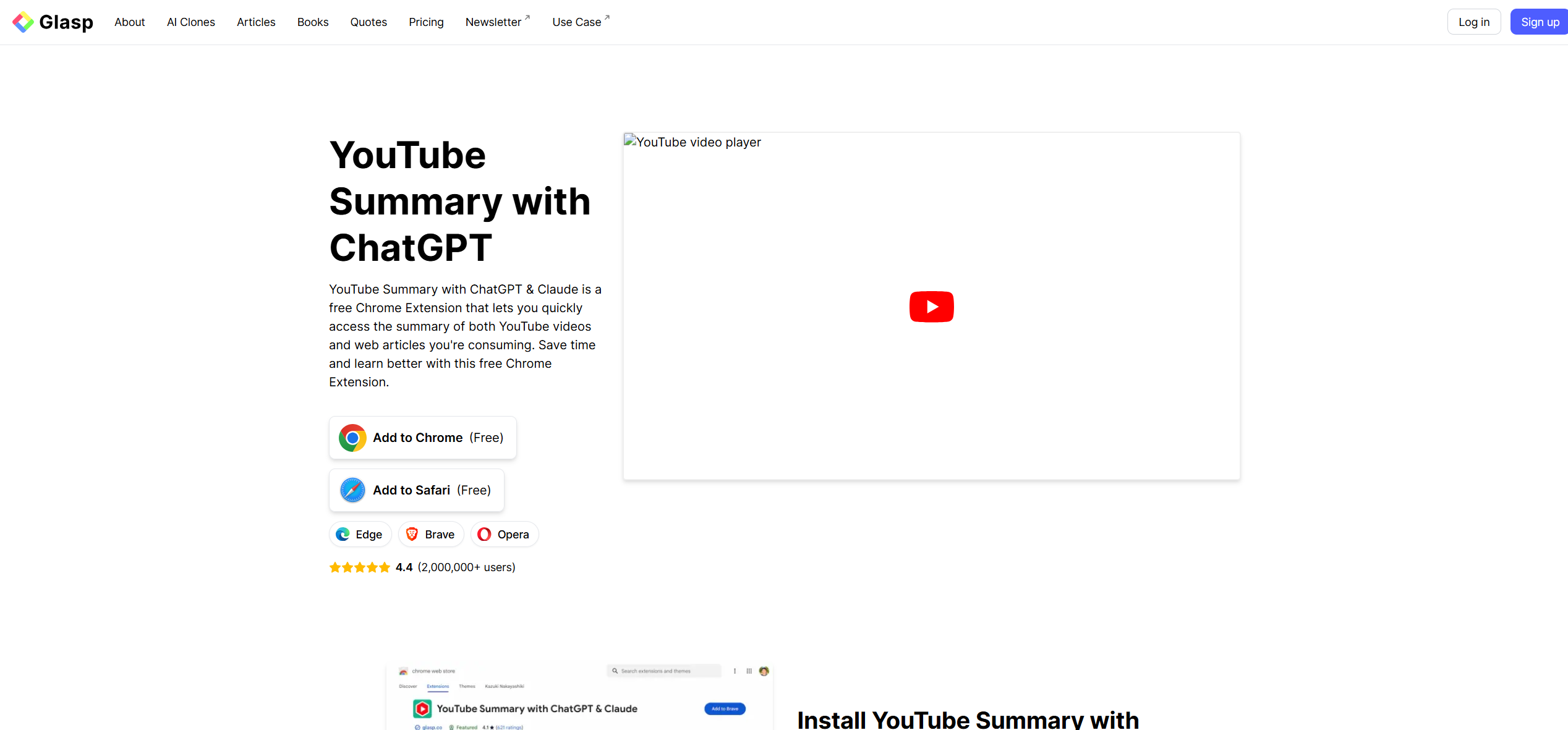The height and width of the screenshot is (730, 1568).
Task: Click the YouTube Summary with ChatGPT heading
Action: pyautogui.click(x=460, y=202)
